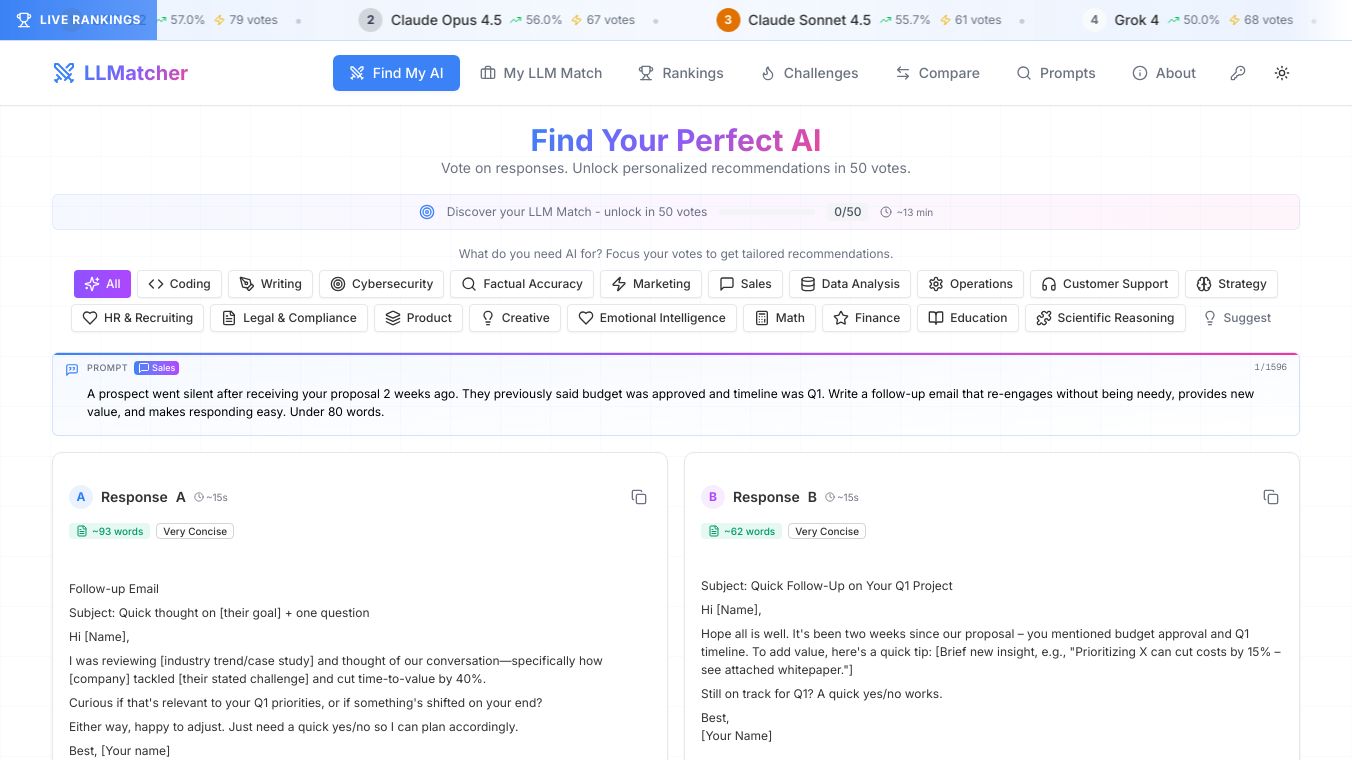Viewport: 1352px width, 760px height.
Task: Open the Live Rankings trophy badge
Action: [x=78, y=20]
